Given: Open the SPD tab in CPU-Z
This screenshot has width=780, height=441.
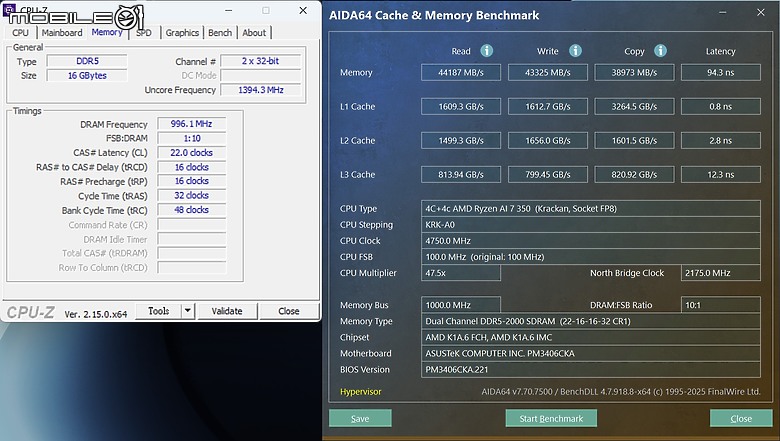Looking at the screenshot, I should (144, 33).
